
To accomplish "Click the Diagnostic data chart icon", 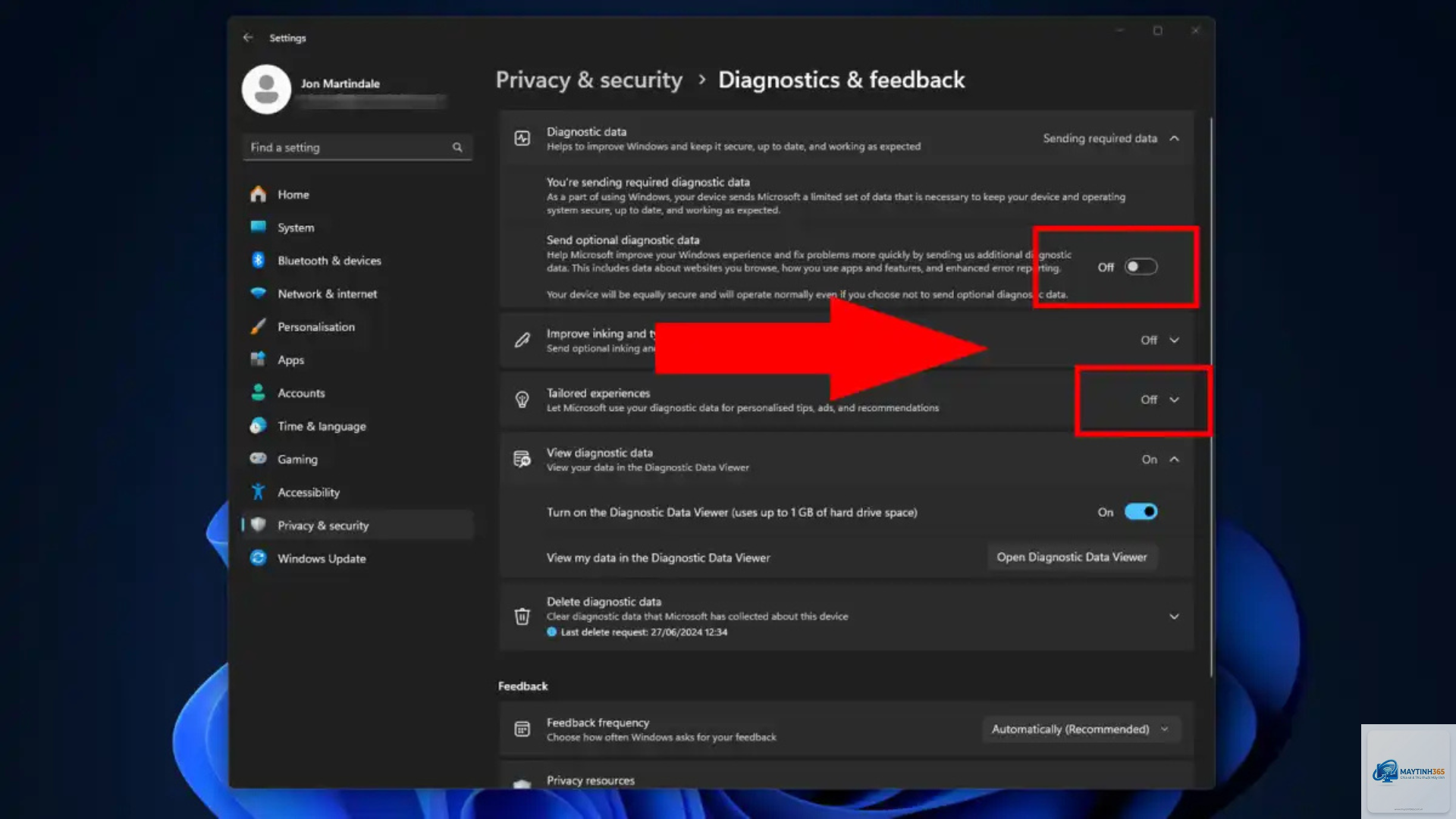I will [522, 138].
